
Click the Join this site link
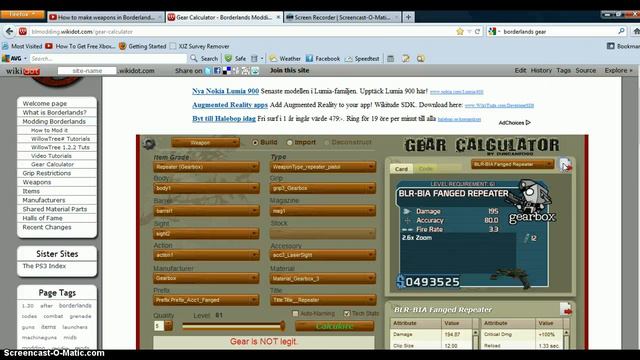[x=289, y=70]
